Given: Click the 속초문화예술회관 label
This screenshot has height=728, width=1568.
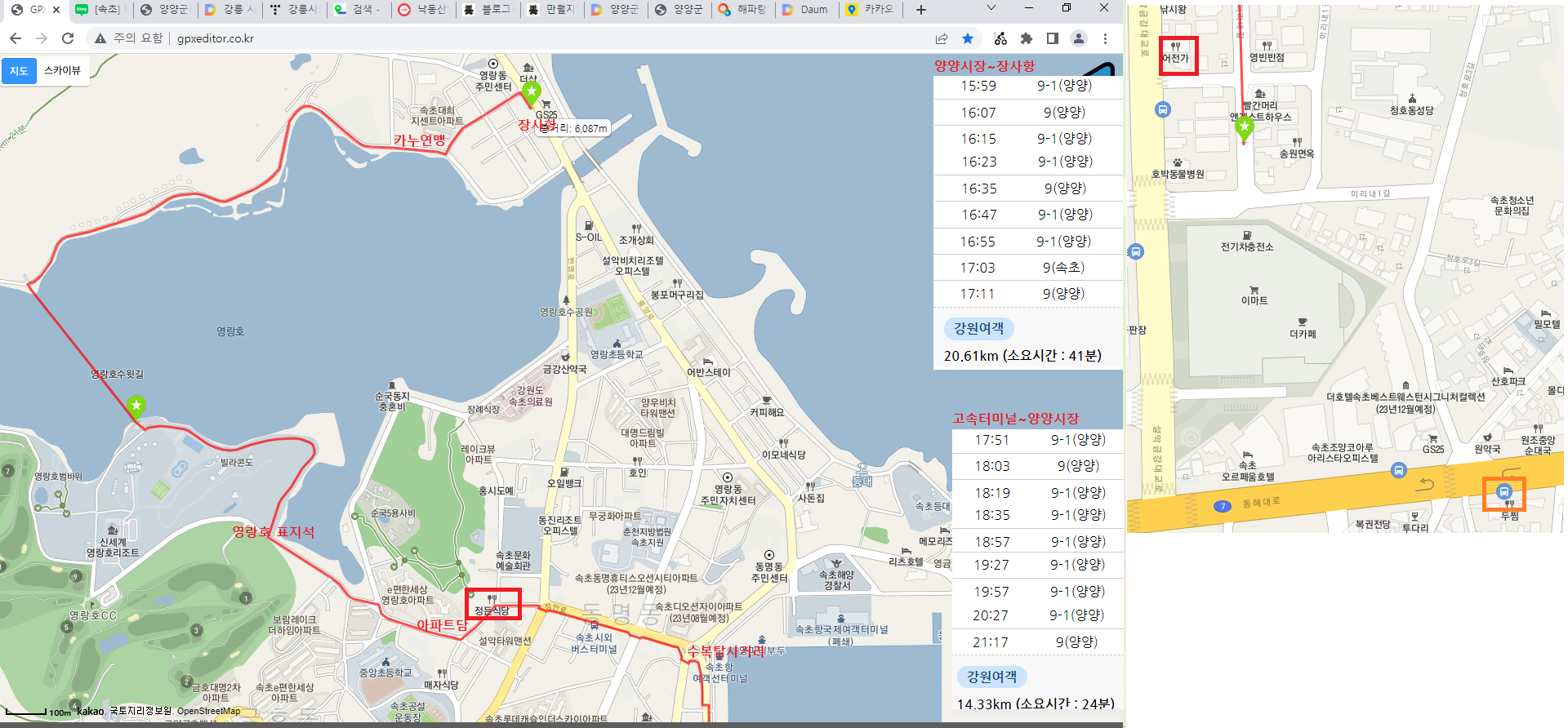Looking at the screenshot, I should (513, 560).
